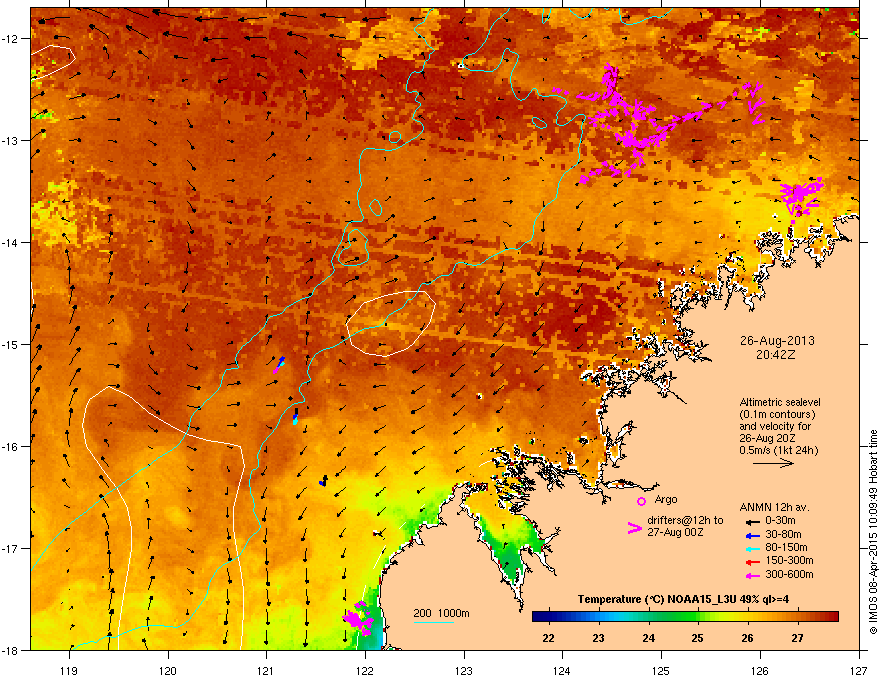Click the latitude axis label -16
The height and width of the screenshot is (680, 880).
point(10,447)
